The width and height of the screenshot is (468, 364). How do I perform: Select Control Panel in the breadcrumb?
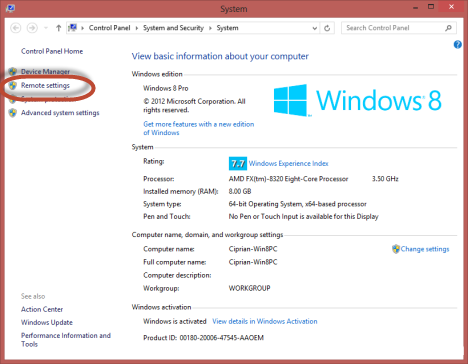click(109, 28)
